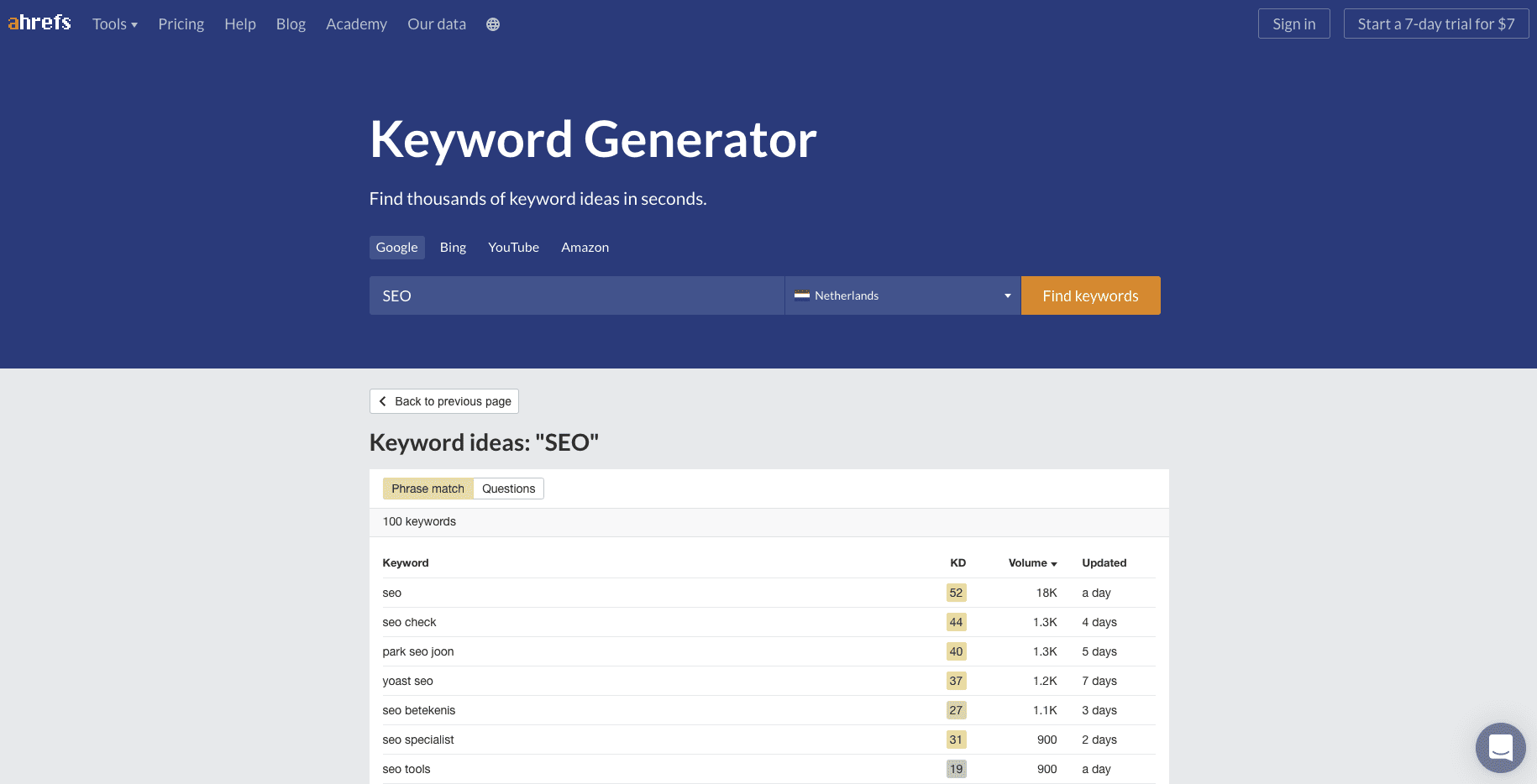Click the 18K volume value
Viewport: 1537px width, 784px height.
click(1047, 593)
